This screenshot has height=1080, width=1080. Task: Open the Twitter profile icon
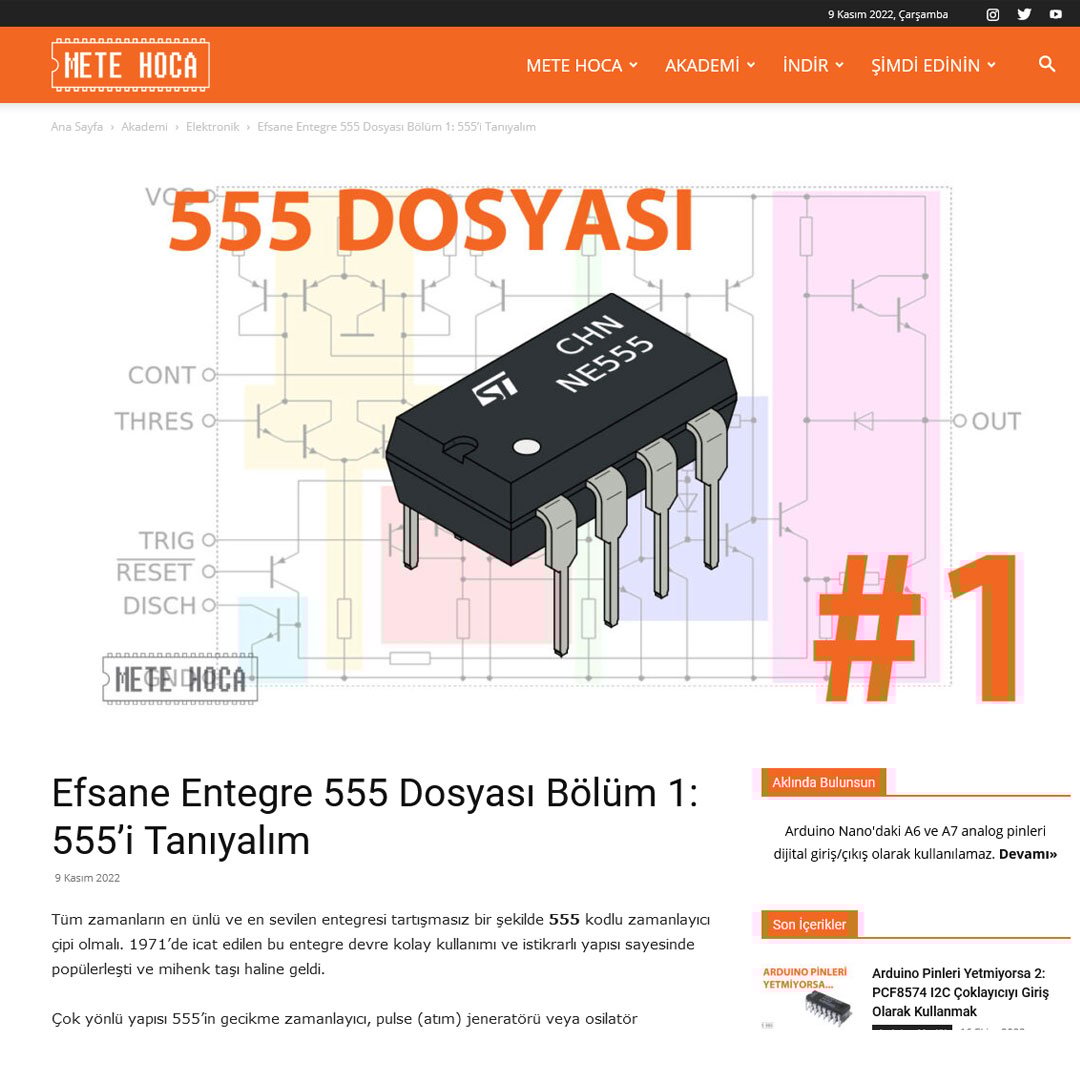1024,14
